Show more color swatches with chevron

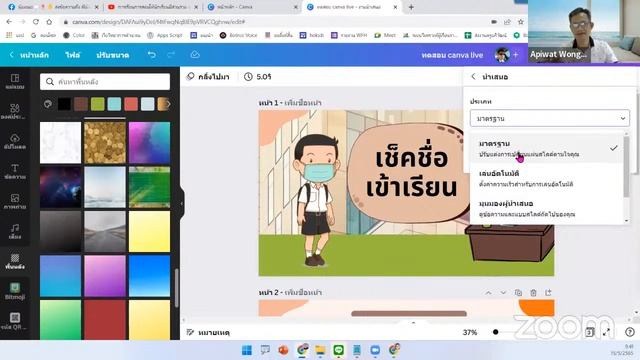(x=168, y=104)
